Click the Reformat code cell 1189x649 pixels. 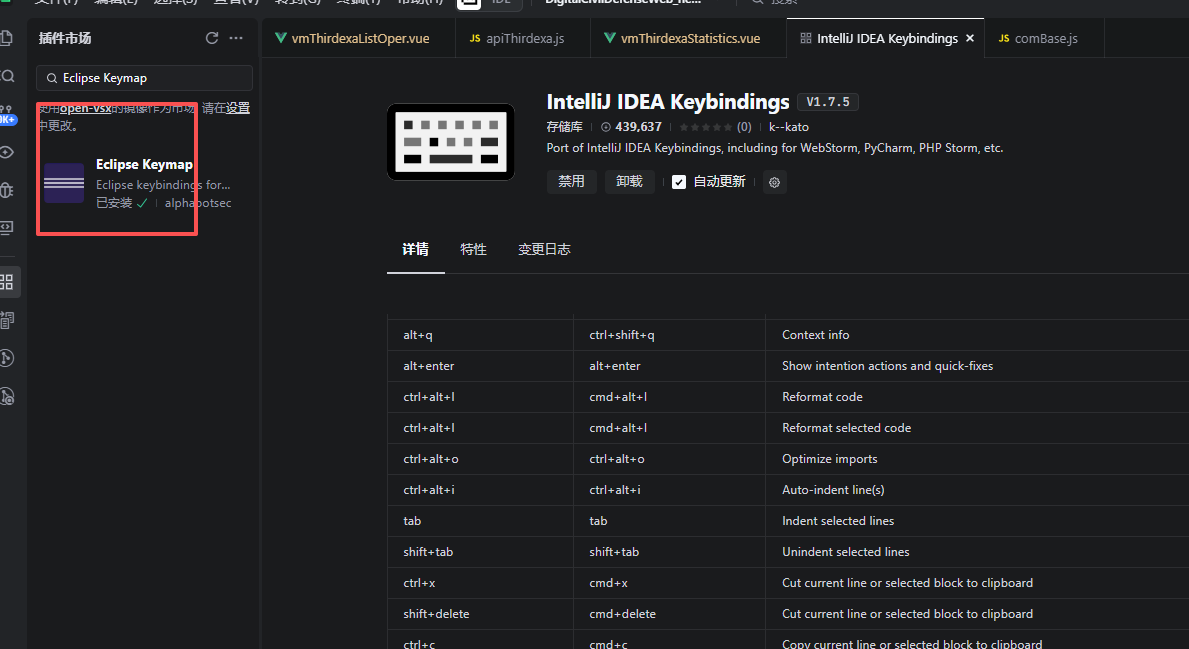click(977, 397)
